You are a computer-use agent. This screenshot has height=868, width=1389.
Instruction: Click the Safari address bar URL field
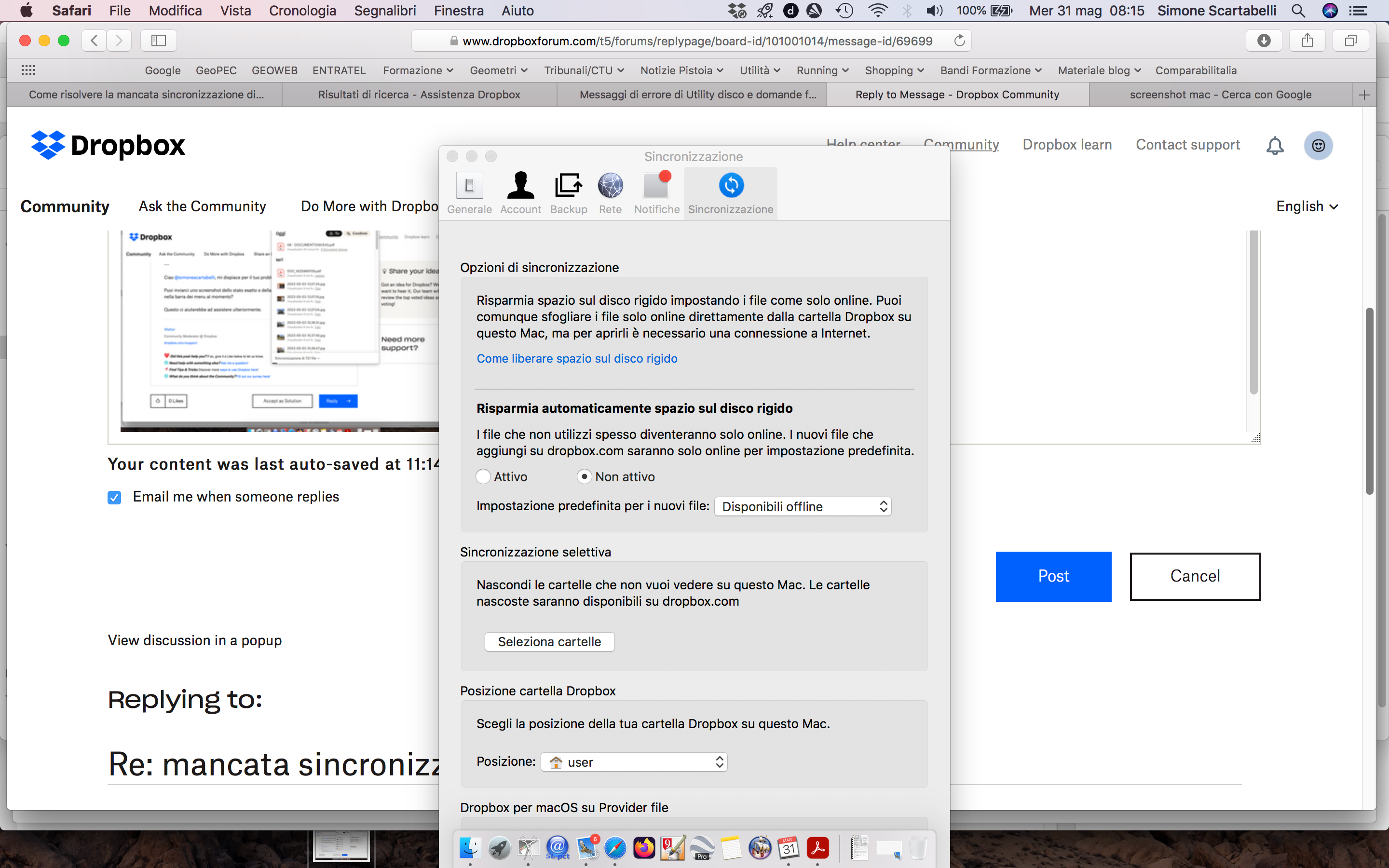[692, 41]
